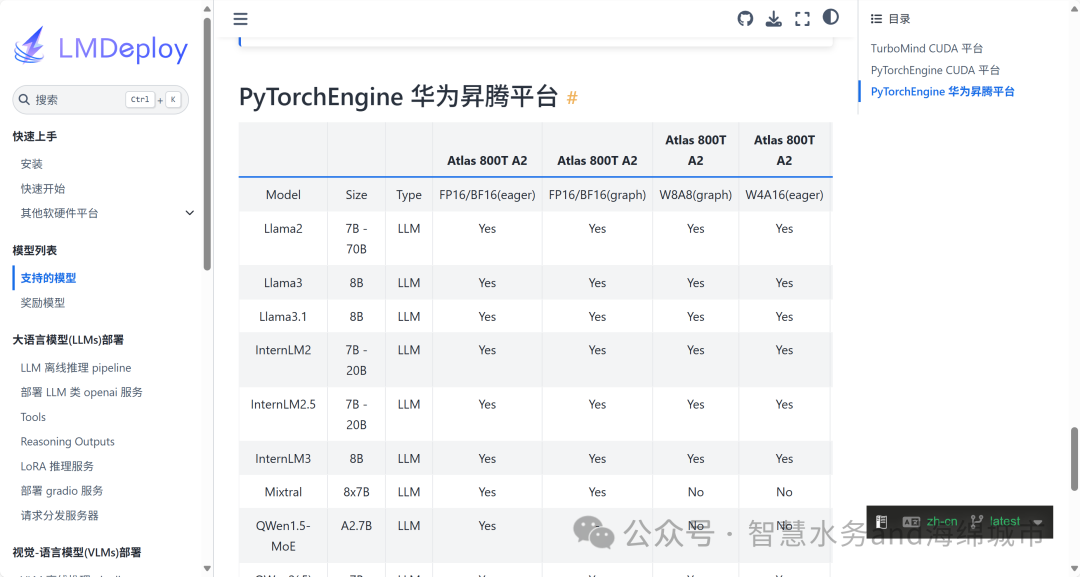Click sidebar scrollbar down arrow
The height and width of the screenshot is (577, 1080).
[207, 569]
